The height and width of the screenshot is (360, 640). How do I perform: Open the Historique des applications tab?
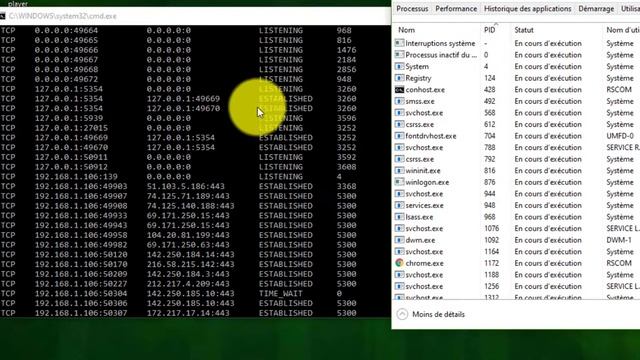(527, 9)
